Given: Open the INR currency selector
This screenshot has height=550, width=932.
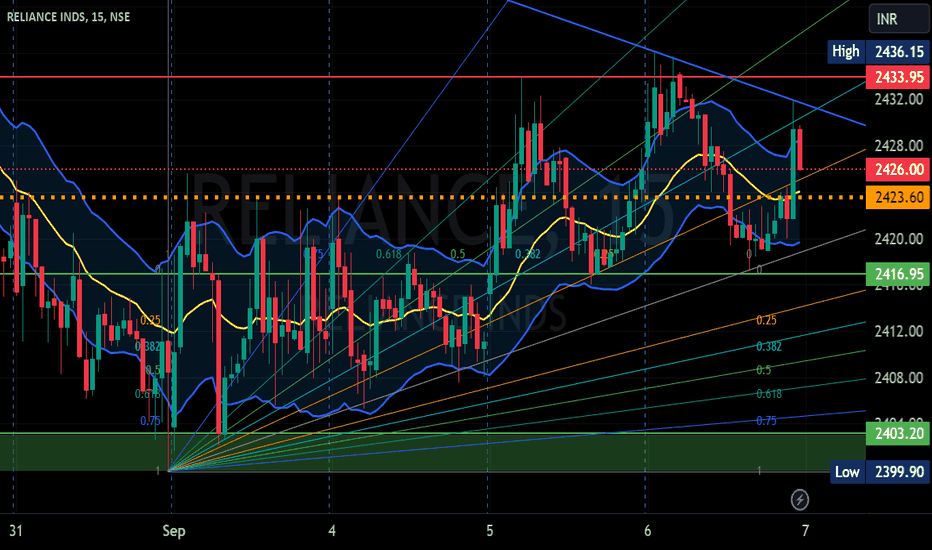Looking at the screenshot, I should (x=898, y=19).
